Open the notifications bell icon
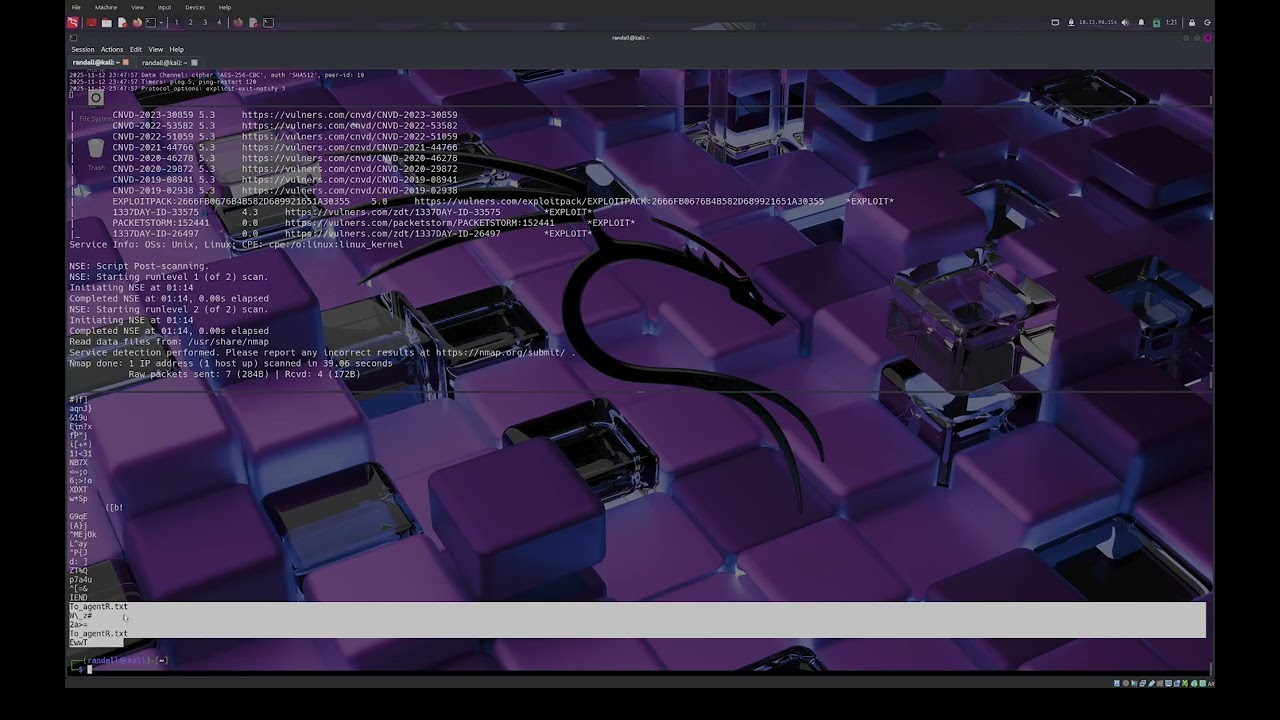The image size is (1280, 720). pos(1141,22)
